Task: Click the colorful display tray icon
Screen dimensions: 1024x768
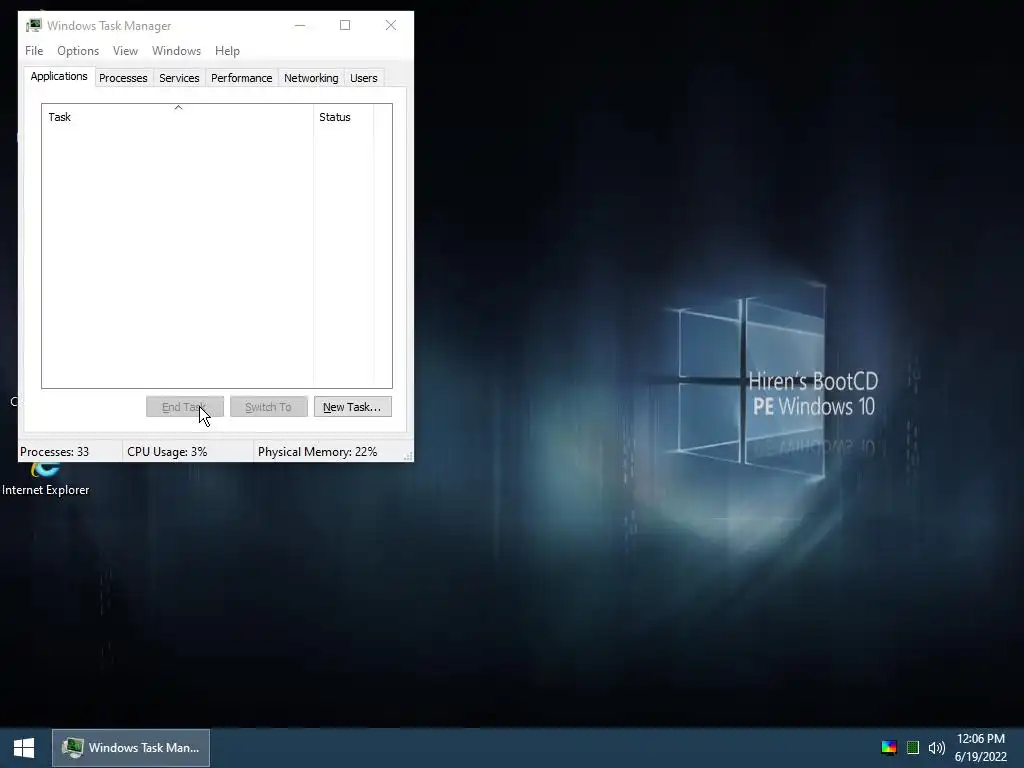Action: 889,748
